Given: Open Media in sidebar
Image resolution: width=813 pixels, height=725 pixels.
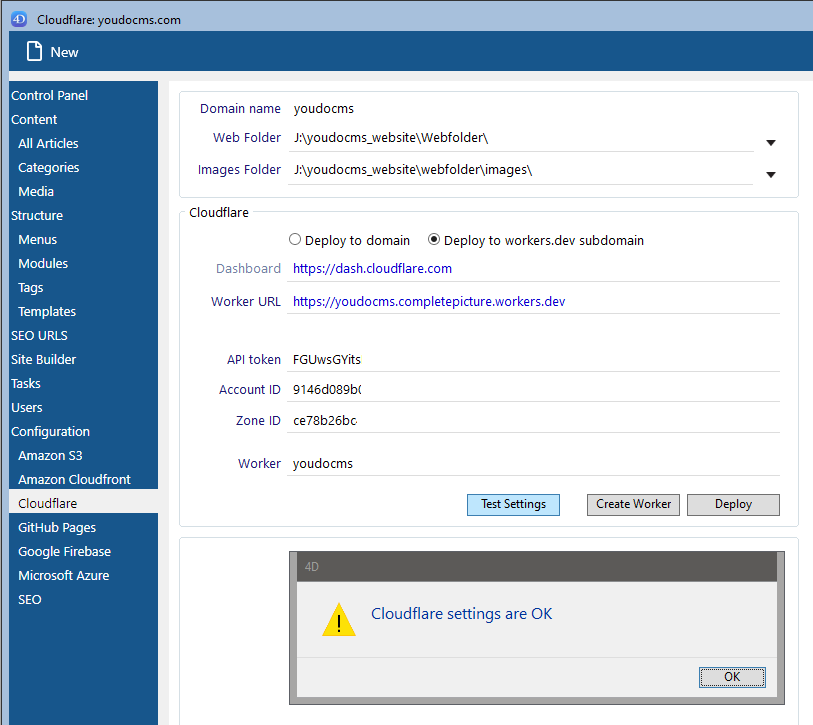Looking at the screenshot, I should 36,191.
